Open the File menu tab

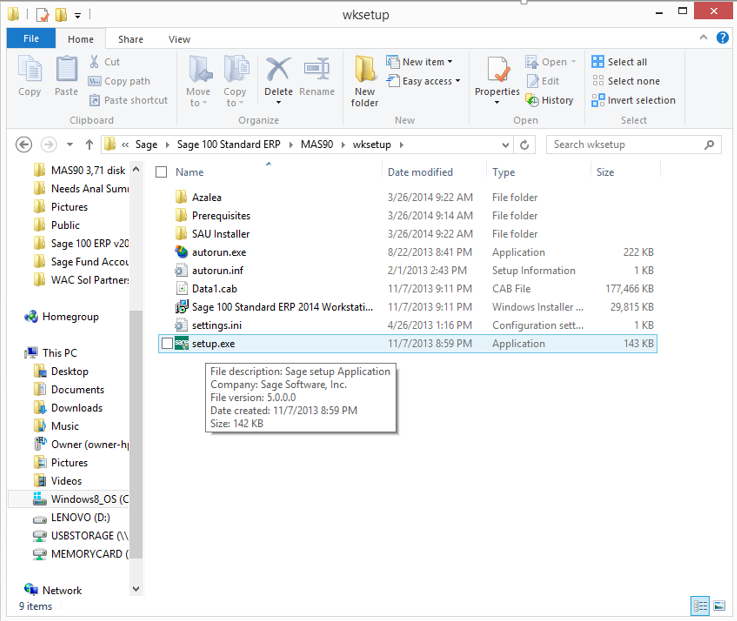click(31, 39)
